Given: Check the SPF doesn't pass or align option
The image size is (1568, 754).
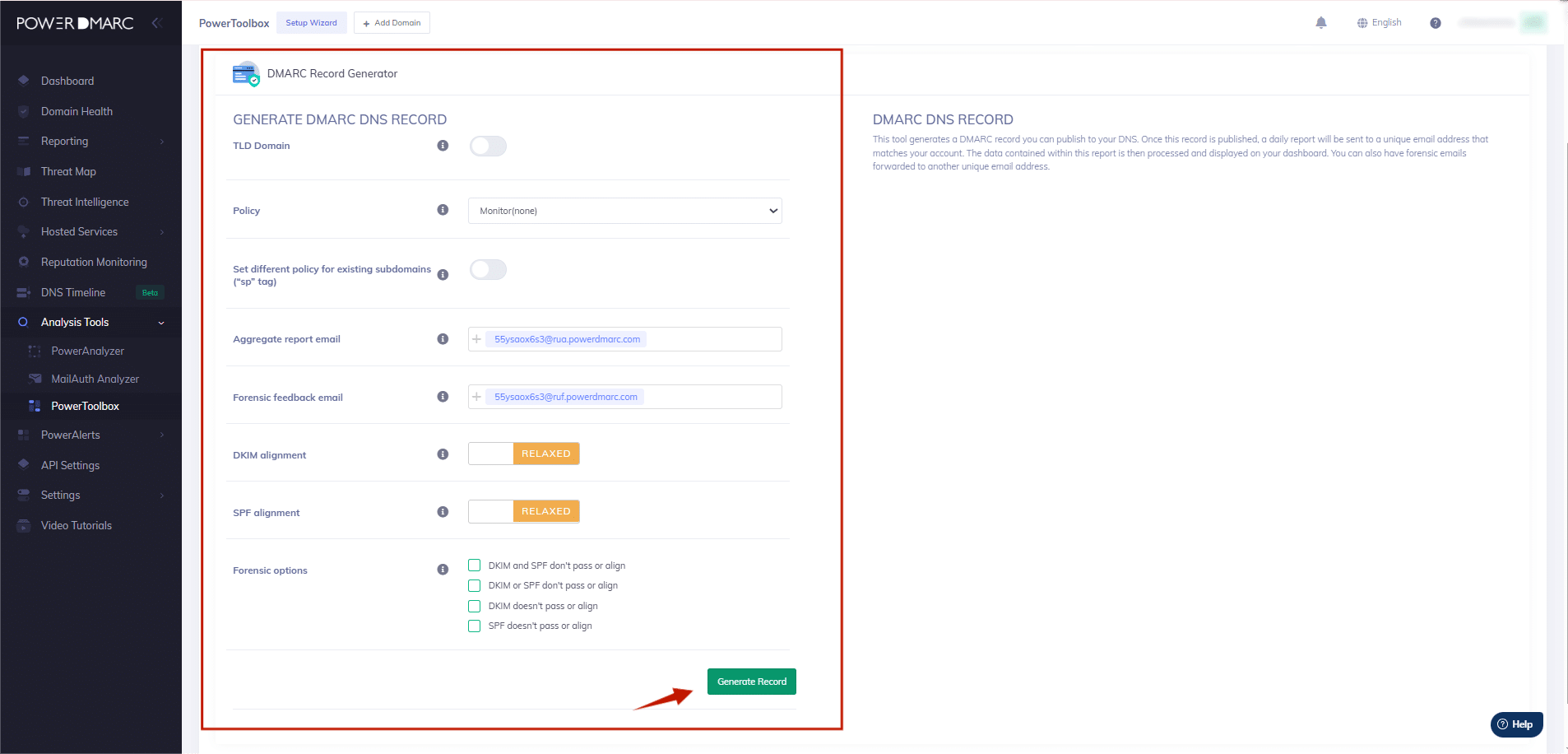Looking at the screenshot, I should click(x=474, y=626).
